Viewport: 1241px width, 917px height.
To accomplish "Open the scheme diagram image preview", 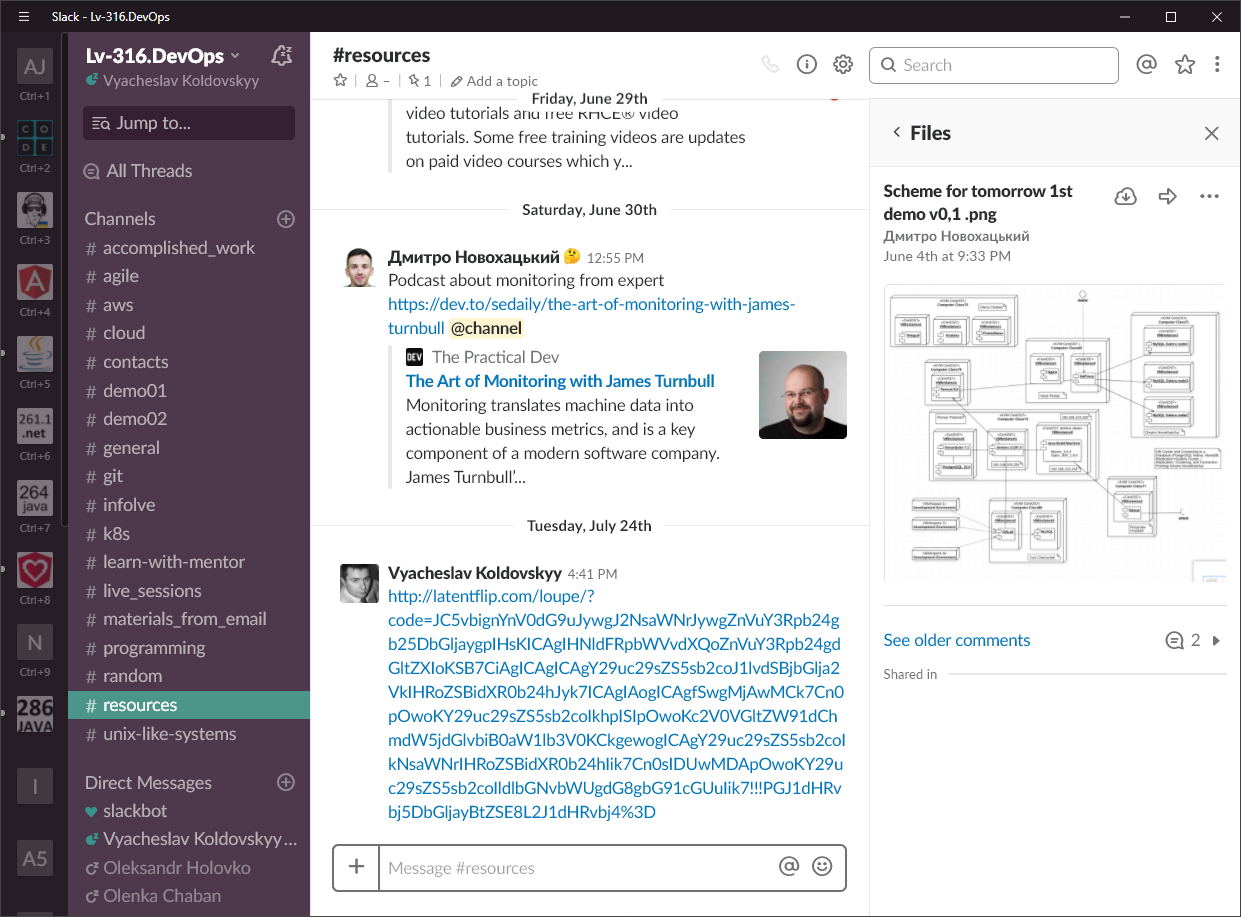I will point(1055,433).
